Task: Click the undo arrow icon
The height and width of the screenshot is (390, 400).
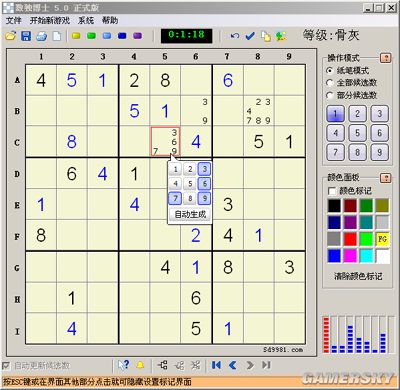Action: click(235, 36)
